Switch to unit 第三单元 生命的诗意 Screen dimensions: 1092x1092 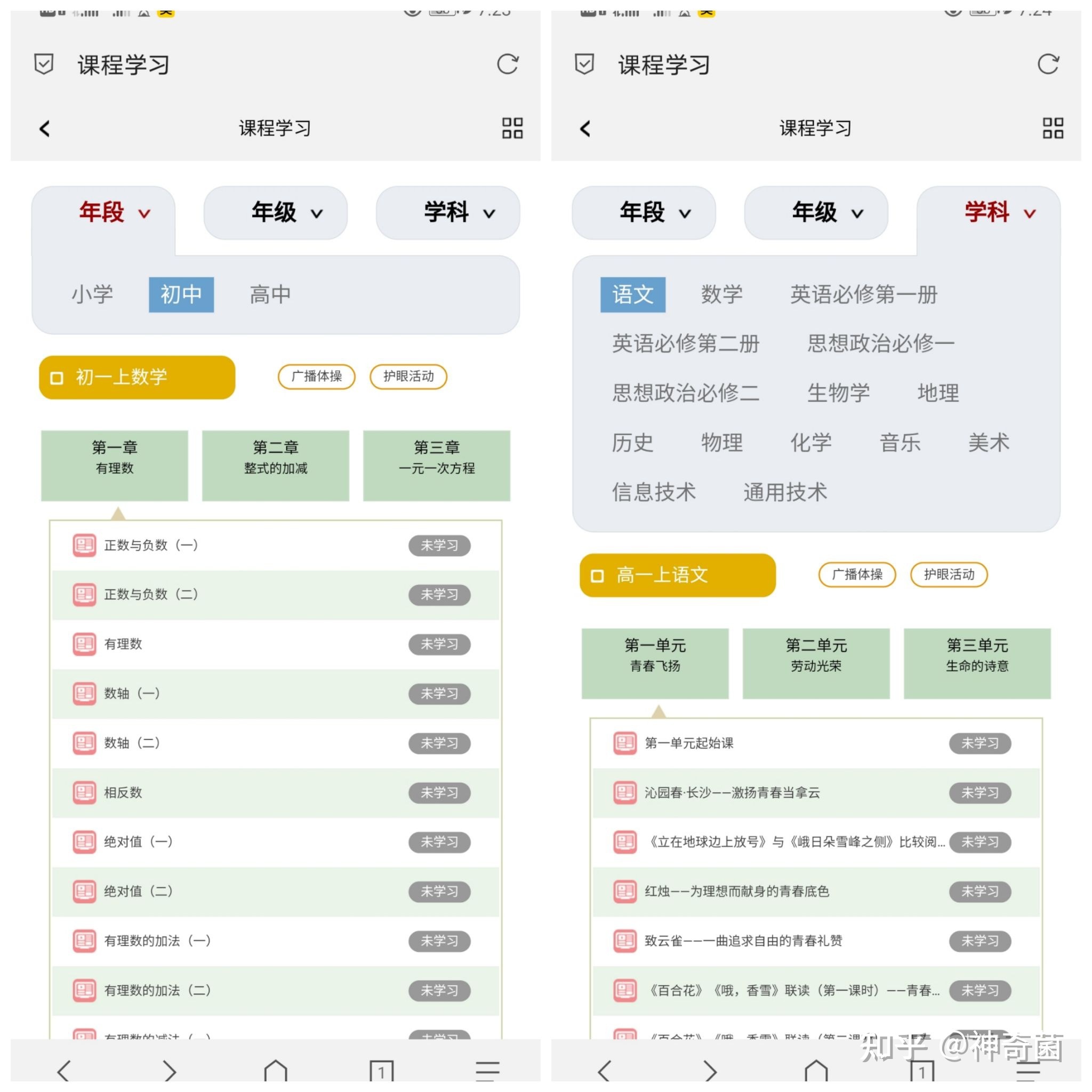tap(977, 663)
